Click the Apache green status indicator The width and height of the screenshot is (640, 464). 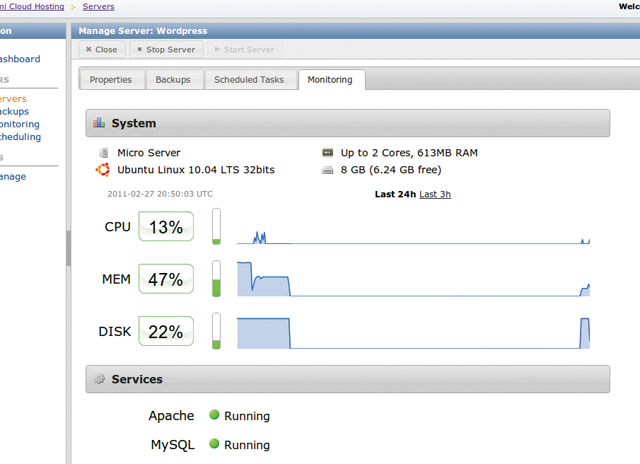coord(214,415)
